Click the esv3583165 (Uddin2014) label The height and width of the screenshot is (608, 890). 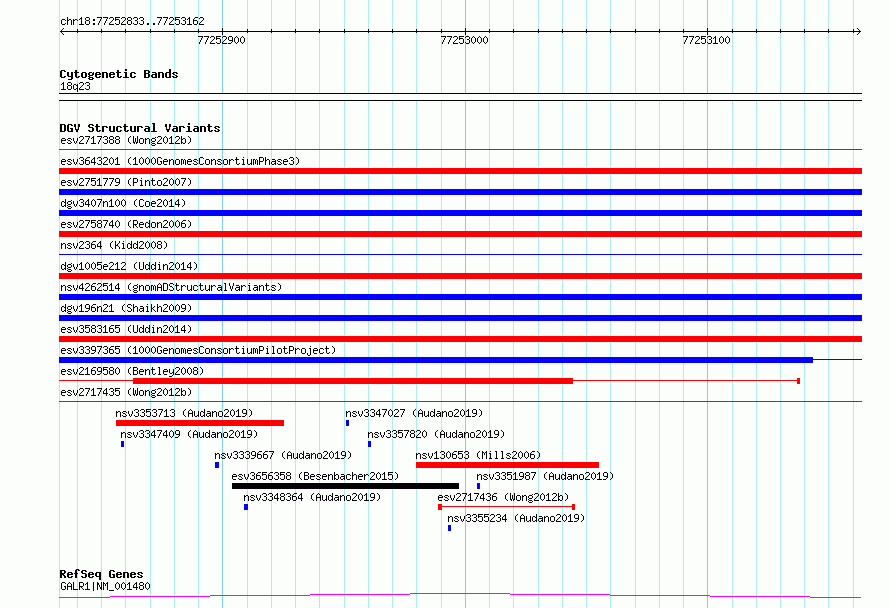click(126, 329)
